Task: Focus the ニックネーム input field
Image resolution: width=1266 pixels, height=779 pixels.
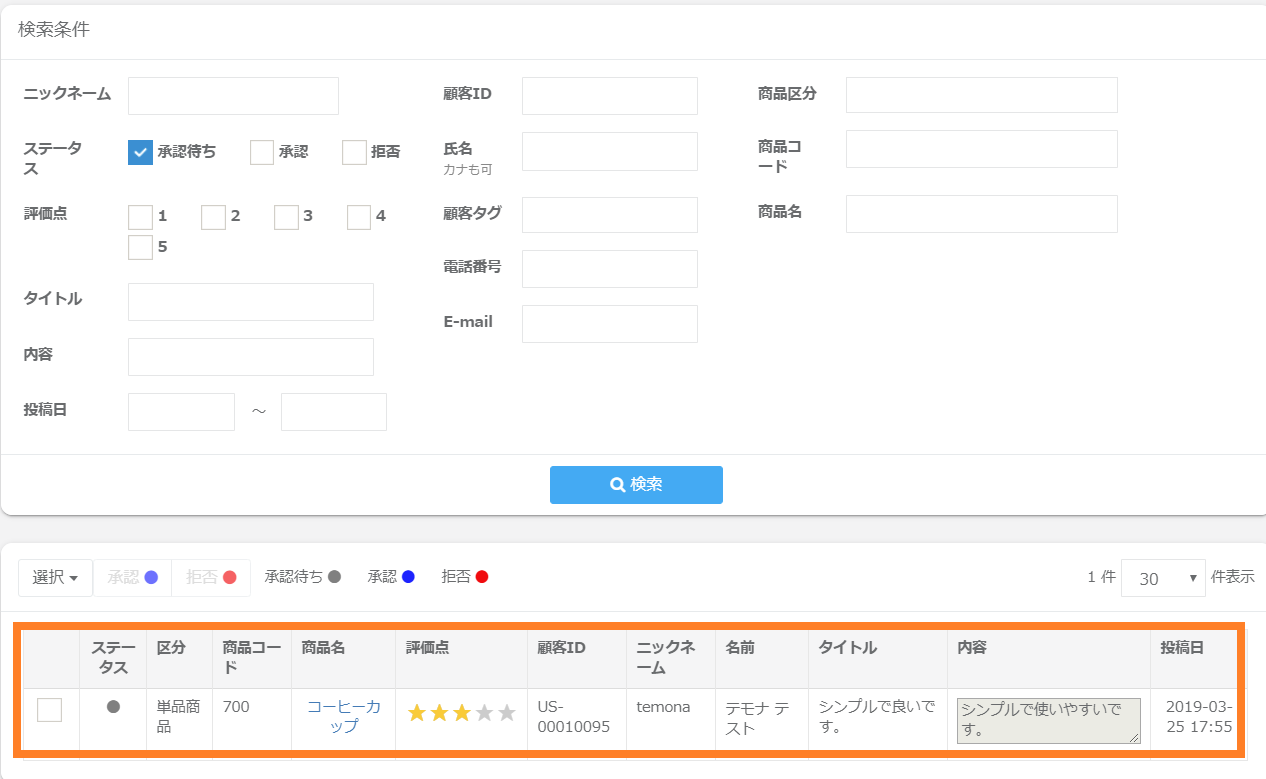Action: [233, 96]
